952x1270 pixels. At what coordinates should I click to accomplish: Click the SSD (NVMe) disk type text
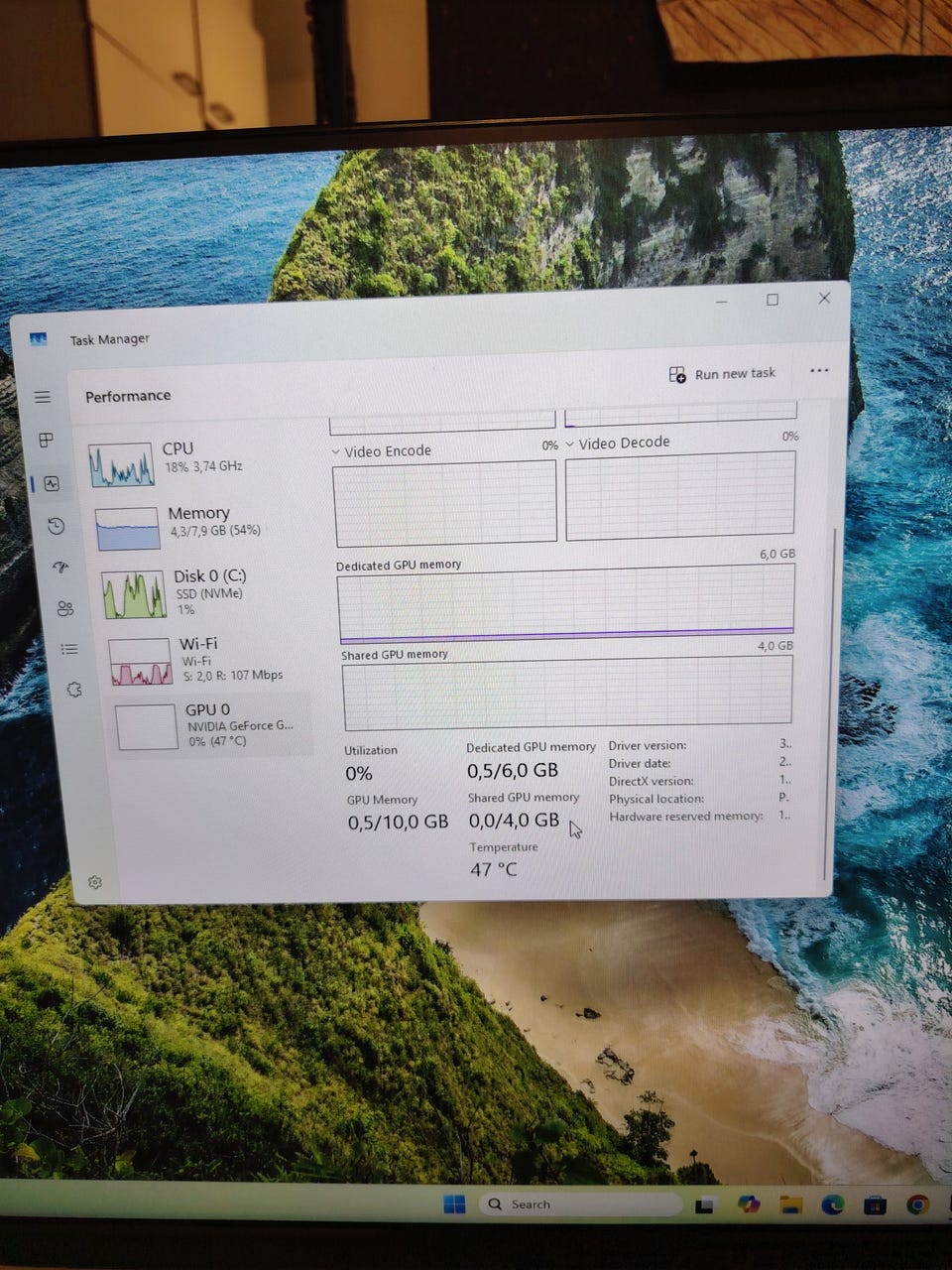209,594
